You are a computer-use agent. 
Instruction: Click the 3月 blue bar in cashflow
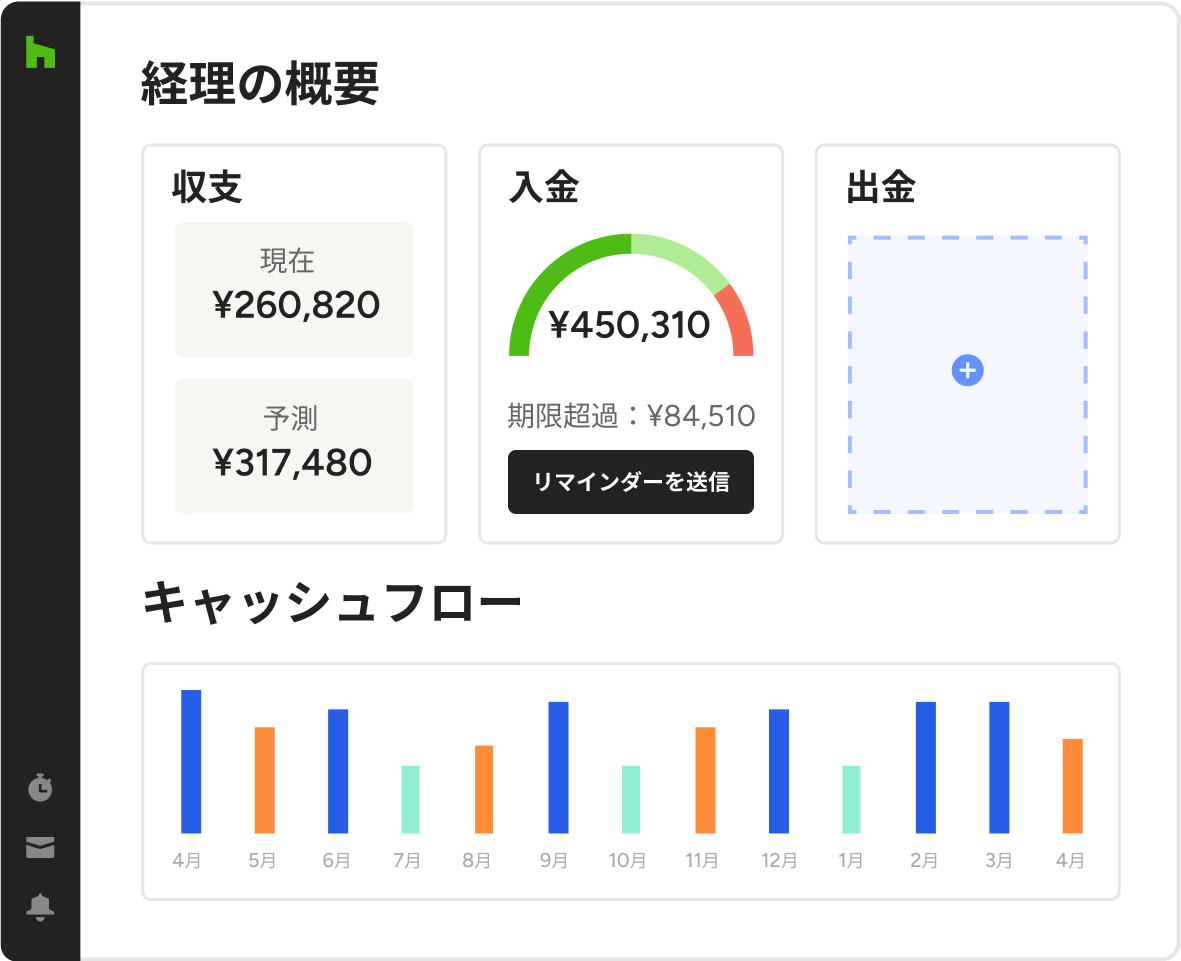coord(999,767)
